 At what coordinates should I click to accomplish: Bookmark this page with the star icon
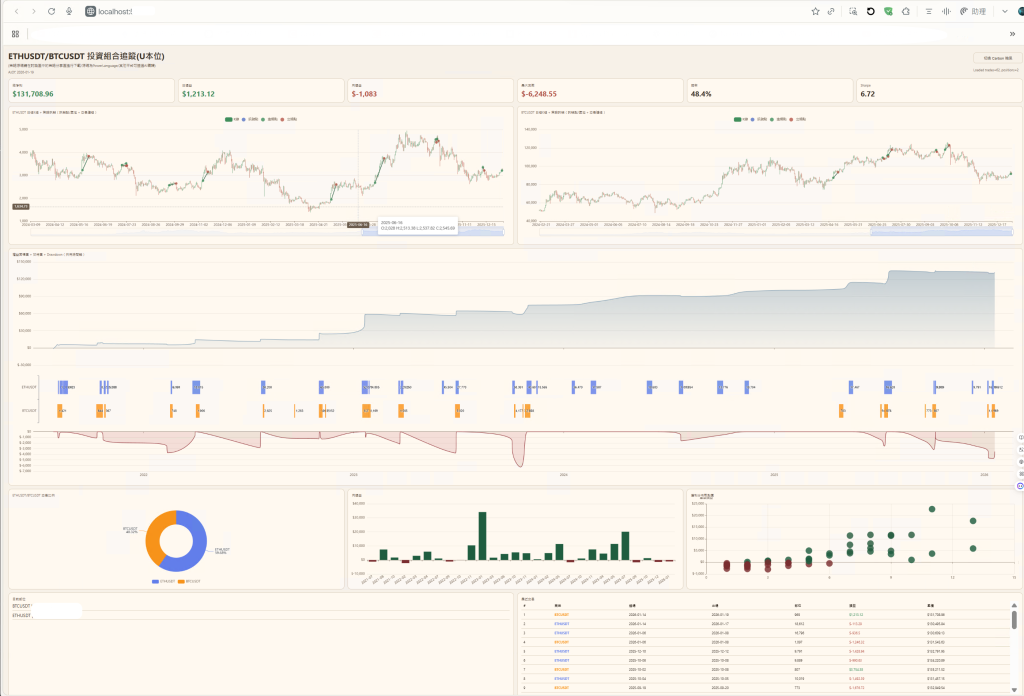pos(815,11)
